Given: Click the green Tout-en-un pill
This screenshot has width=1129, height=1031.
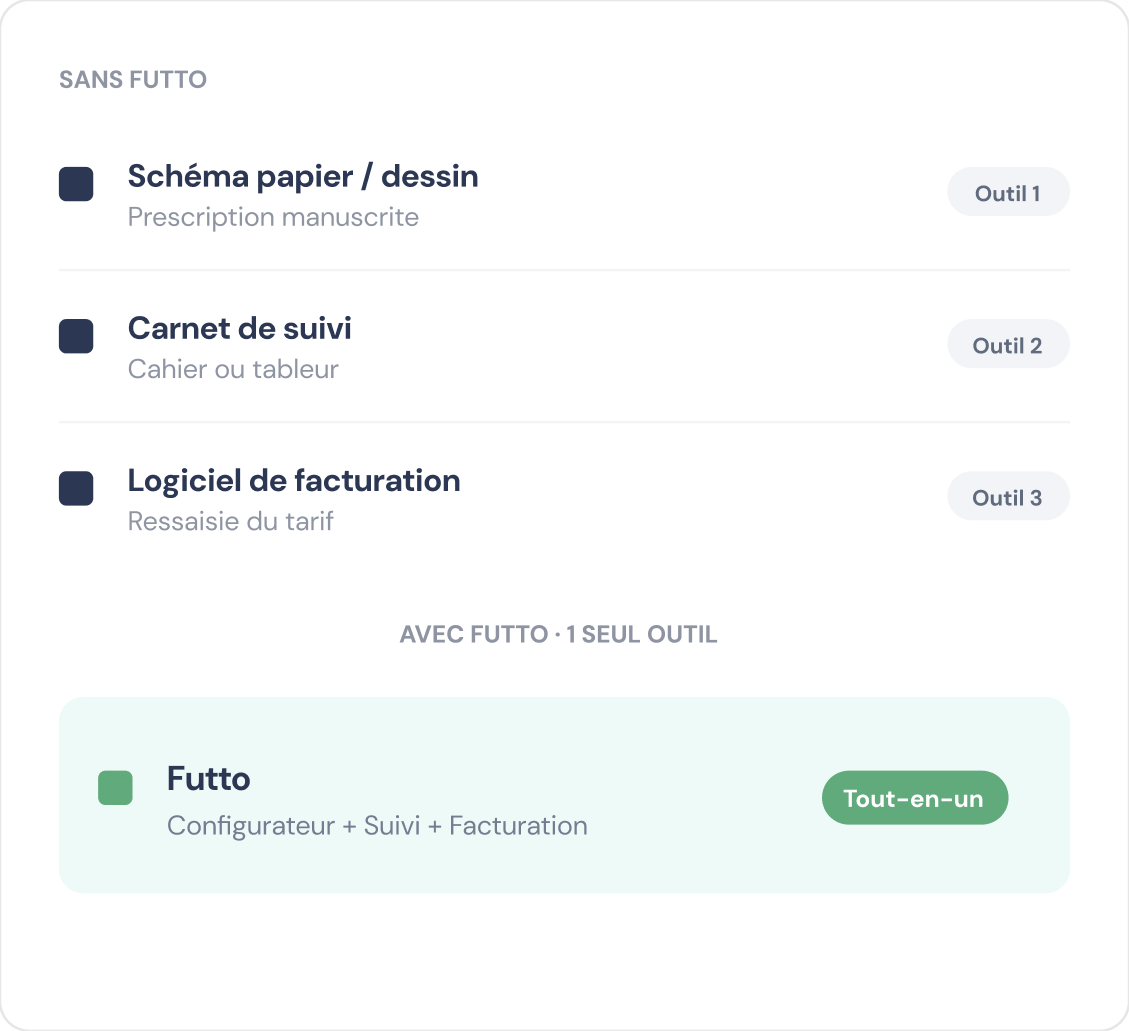Looking at the screenshot, I should click(914, 798).
